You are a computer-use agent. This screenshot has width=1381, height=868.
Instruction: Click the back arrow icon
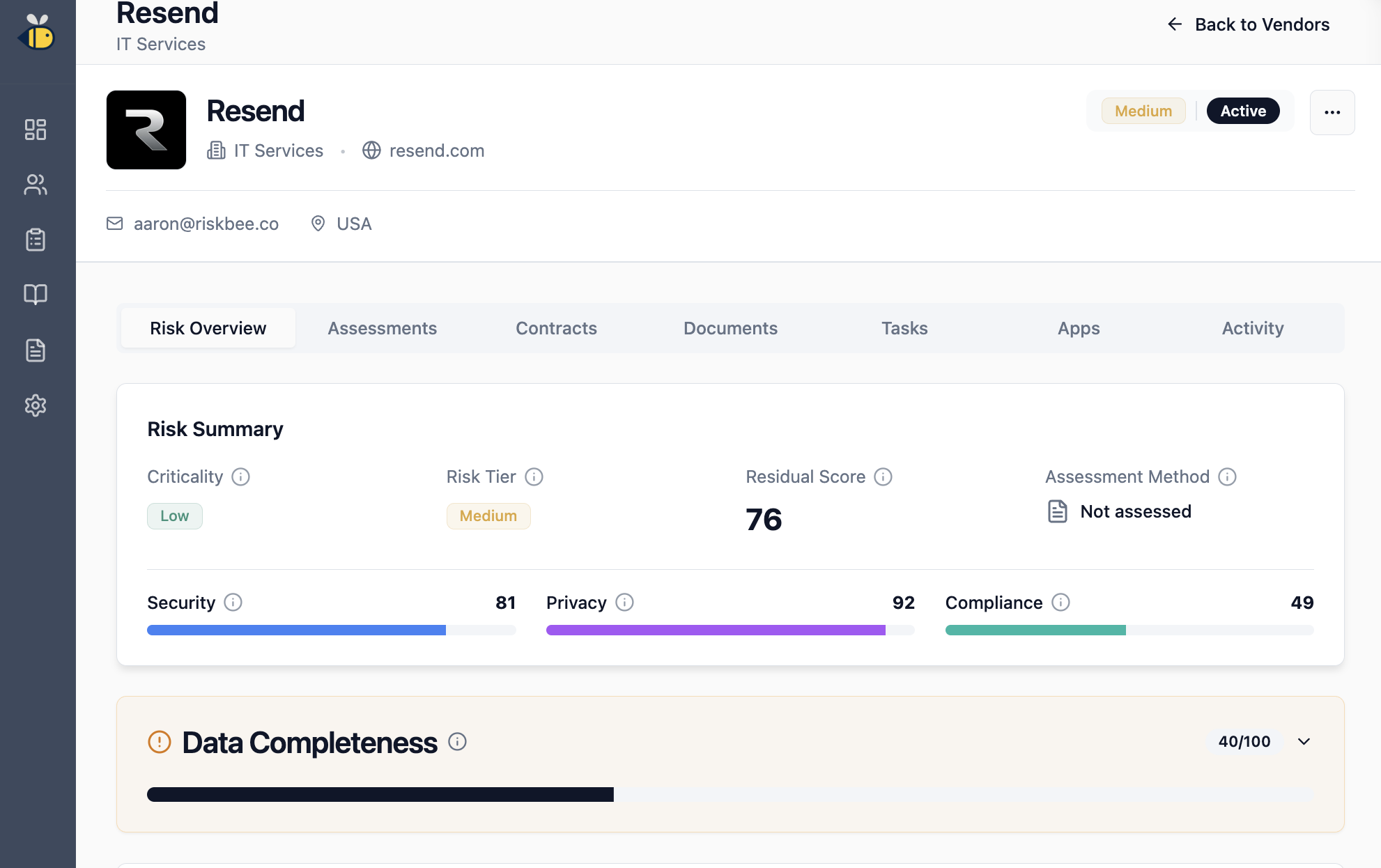pyautogui.click(x=1175, y=24)
